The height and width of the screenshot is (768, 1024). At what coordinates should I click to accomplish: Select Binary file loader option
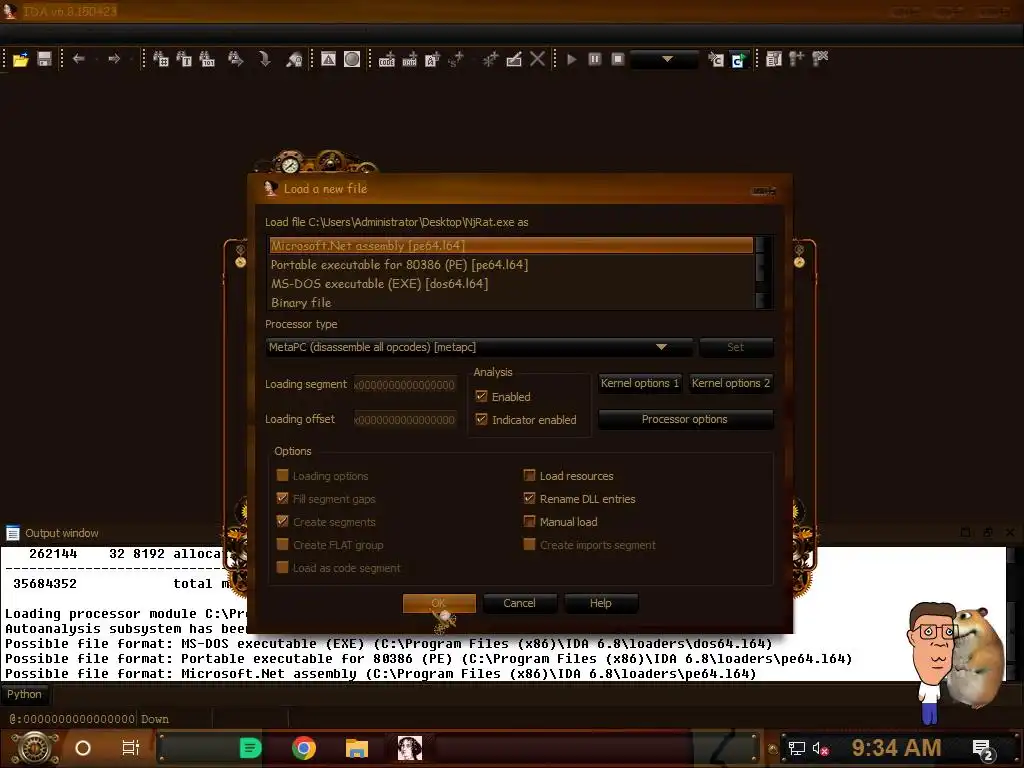[511, 302]
